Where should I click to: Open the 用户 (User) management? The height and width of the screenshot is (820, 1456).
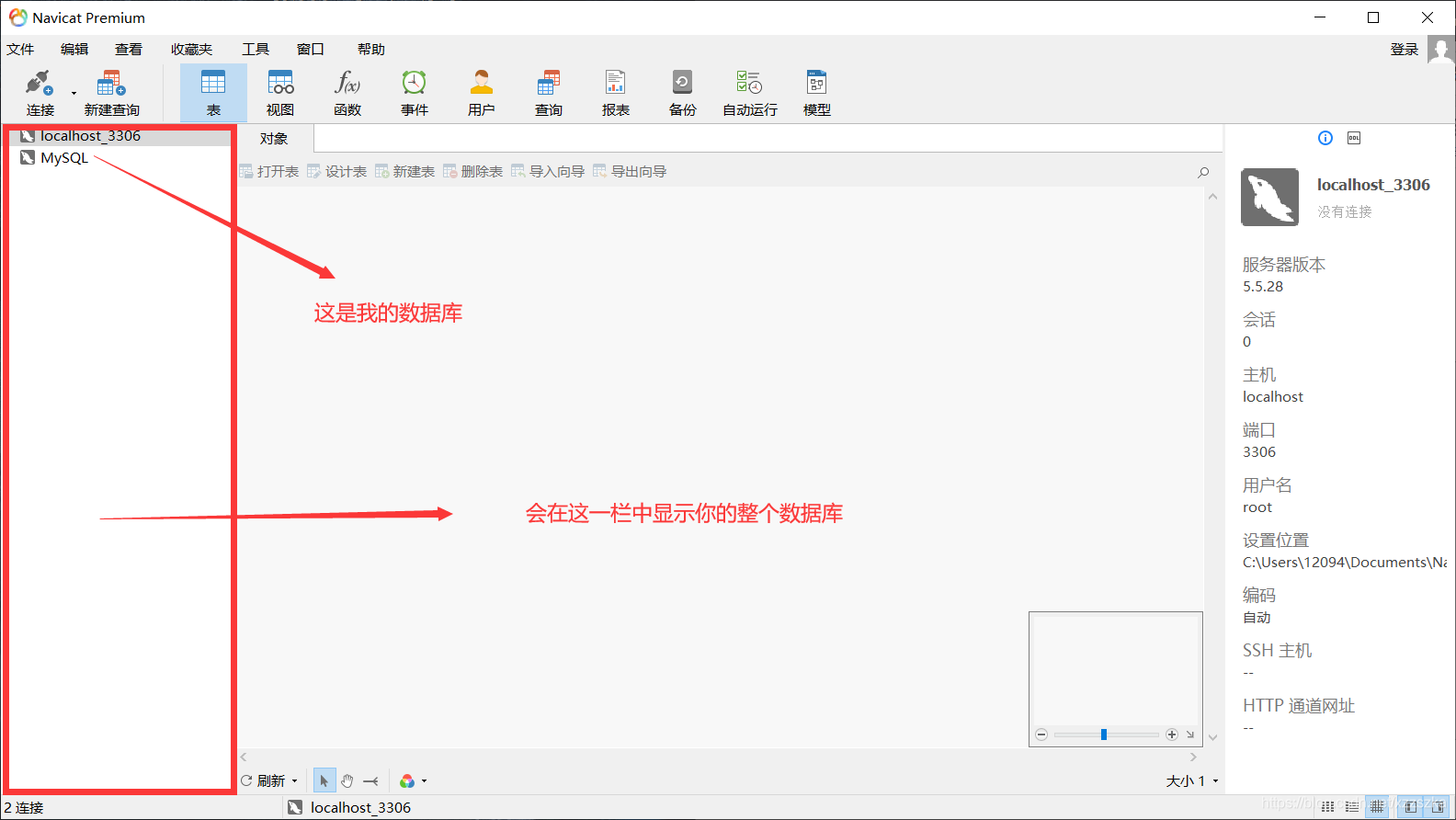click(x=482, y=94)
